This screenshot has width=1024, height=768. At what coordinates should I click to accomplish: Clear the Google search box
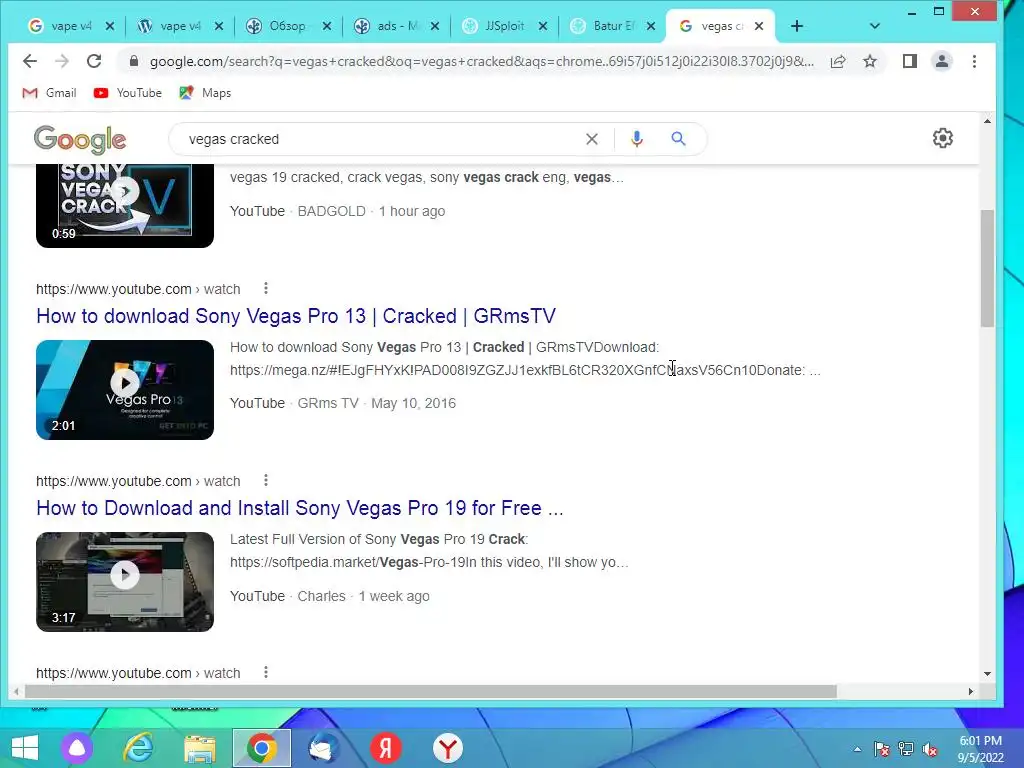pyautogui.click(x=592, y=139)
